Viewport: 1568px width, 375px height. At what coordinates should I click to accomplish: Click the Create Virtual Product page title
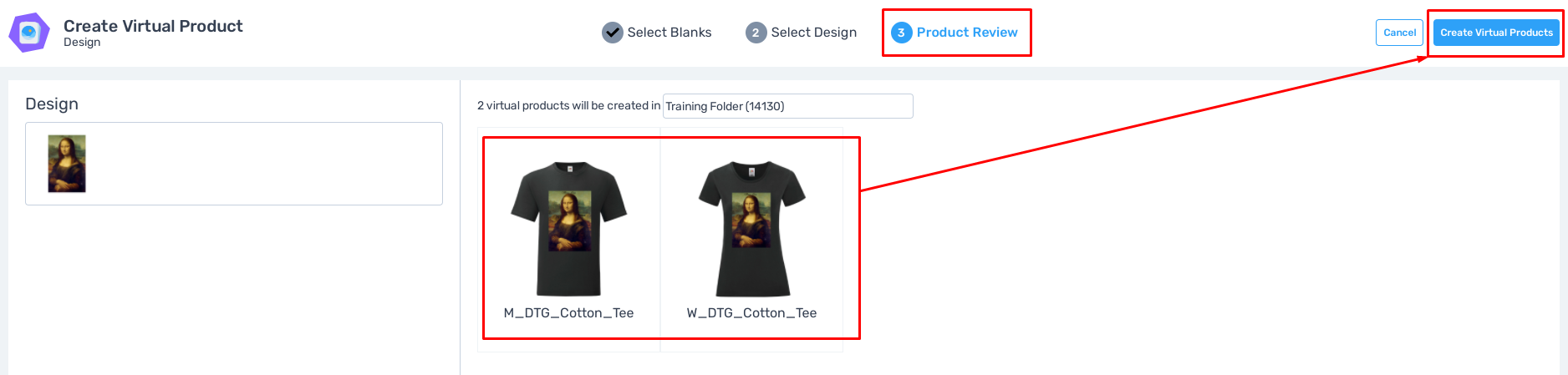point(153,26)
